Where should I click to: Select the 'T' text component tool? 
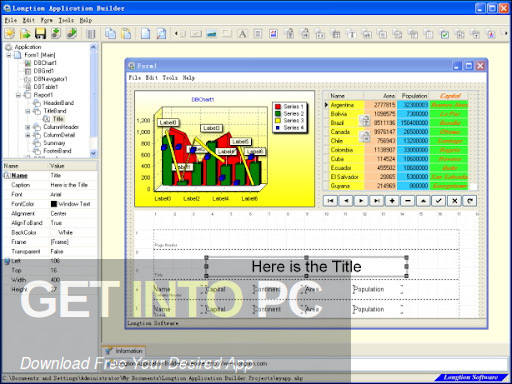(x=351, y=34)
